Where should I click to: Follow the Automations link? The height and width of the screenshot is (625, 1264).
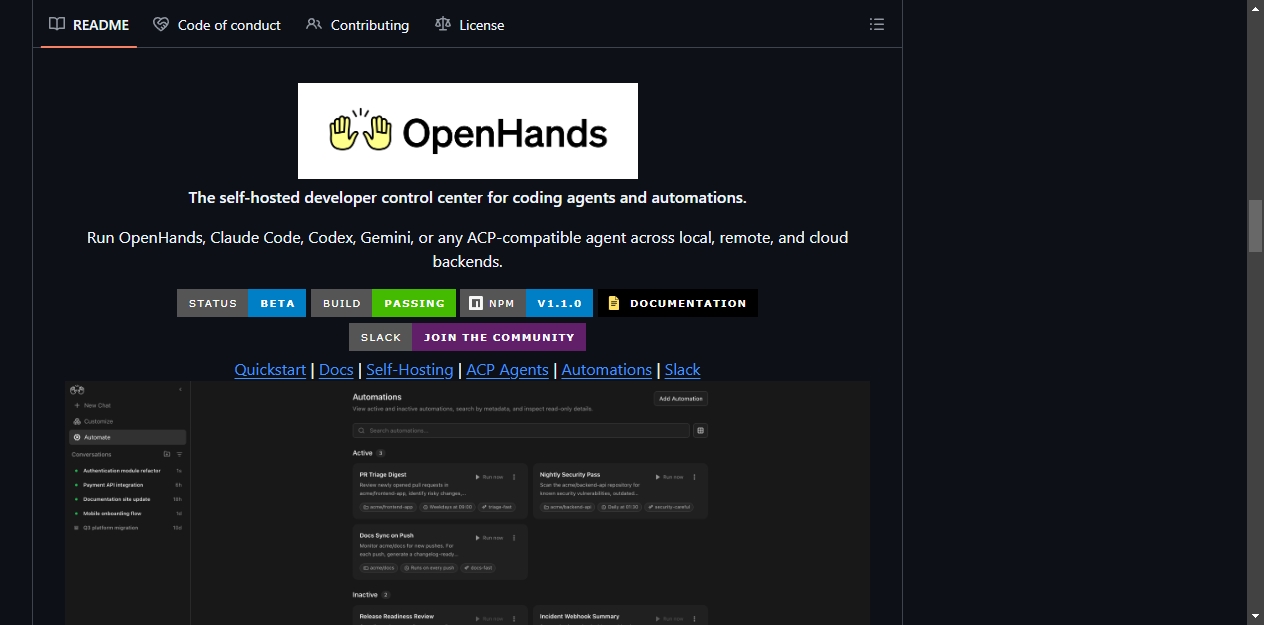(x=606, y=369)
